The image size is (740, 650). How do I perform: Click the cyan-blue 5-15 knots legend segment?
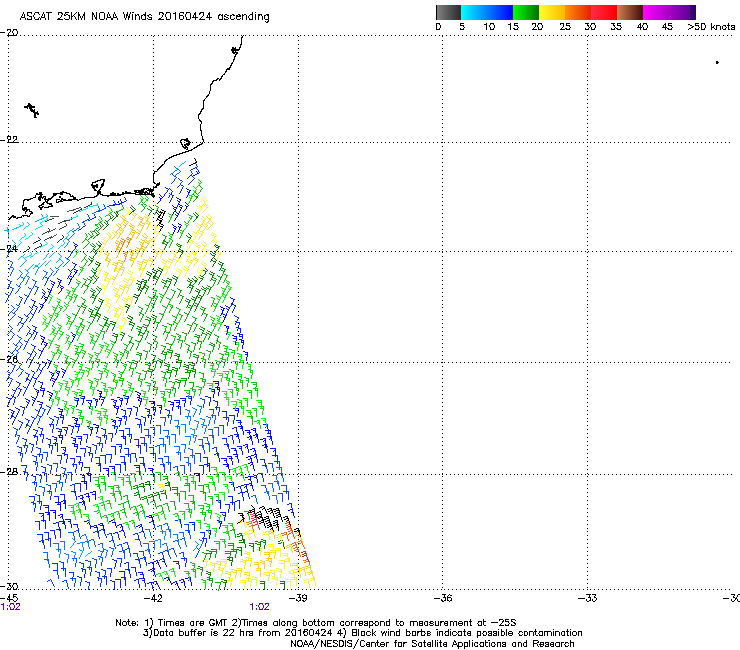tap(487, 12)
